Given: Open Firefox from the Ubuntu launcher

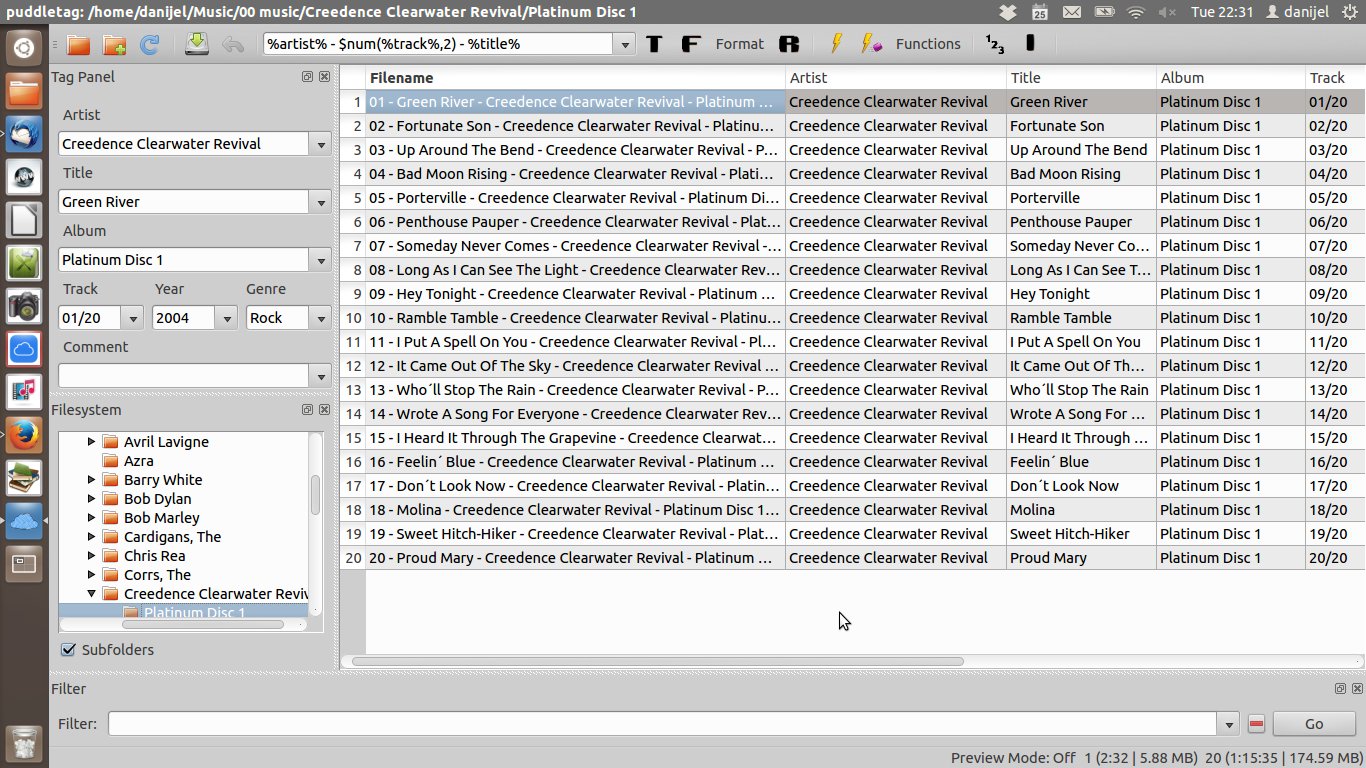Looking at the screenshot, I should coord(24,435).
